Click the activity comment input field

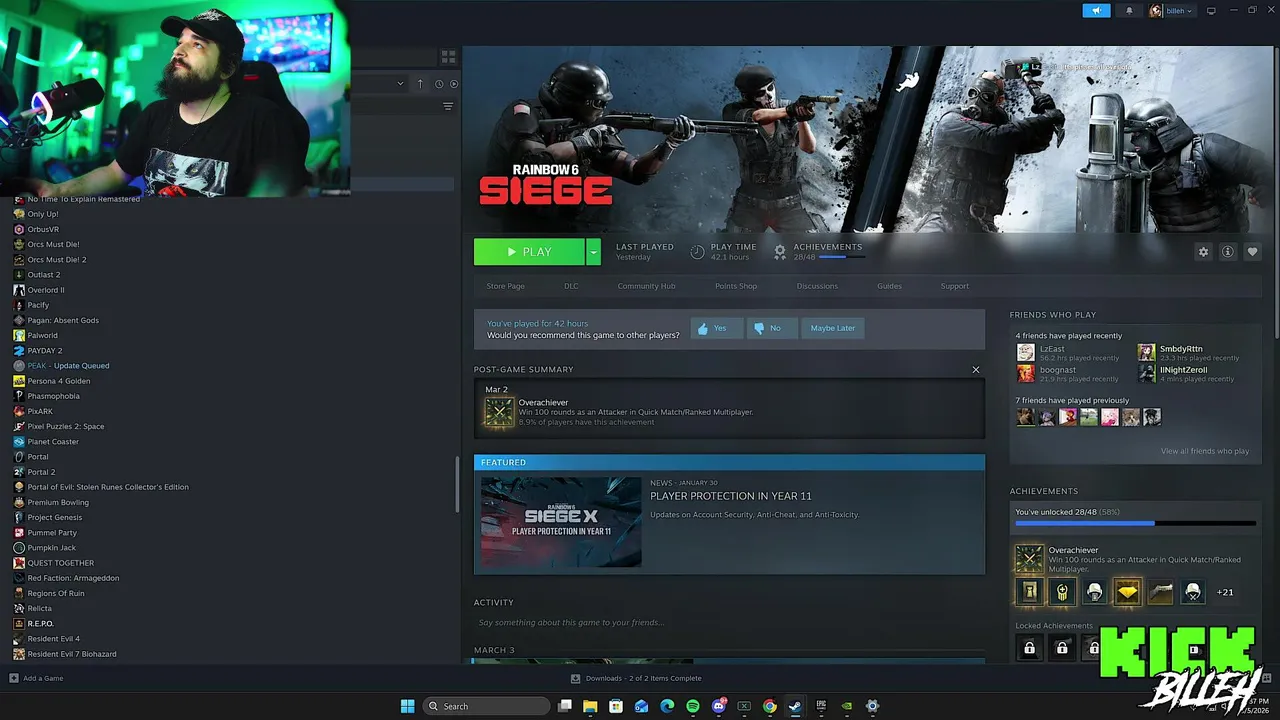[729, 623]
